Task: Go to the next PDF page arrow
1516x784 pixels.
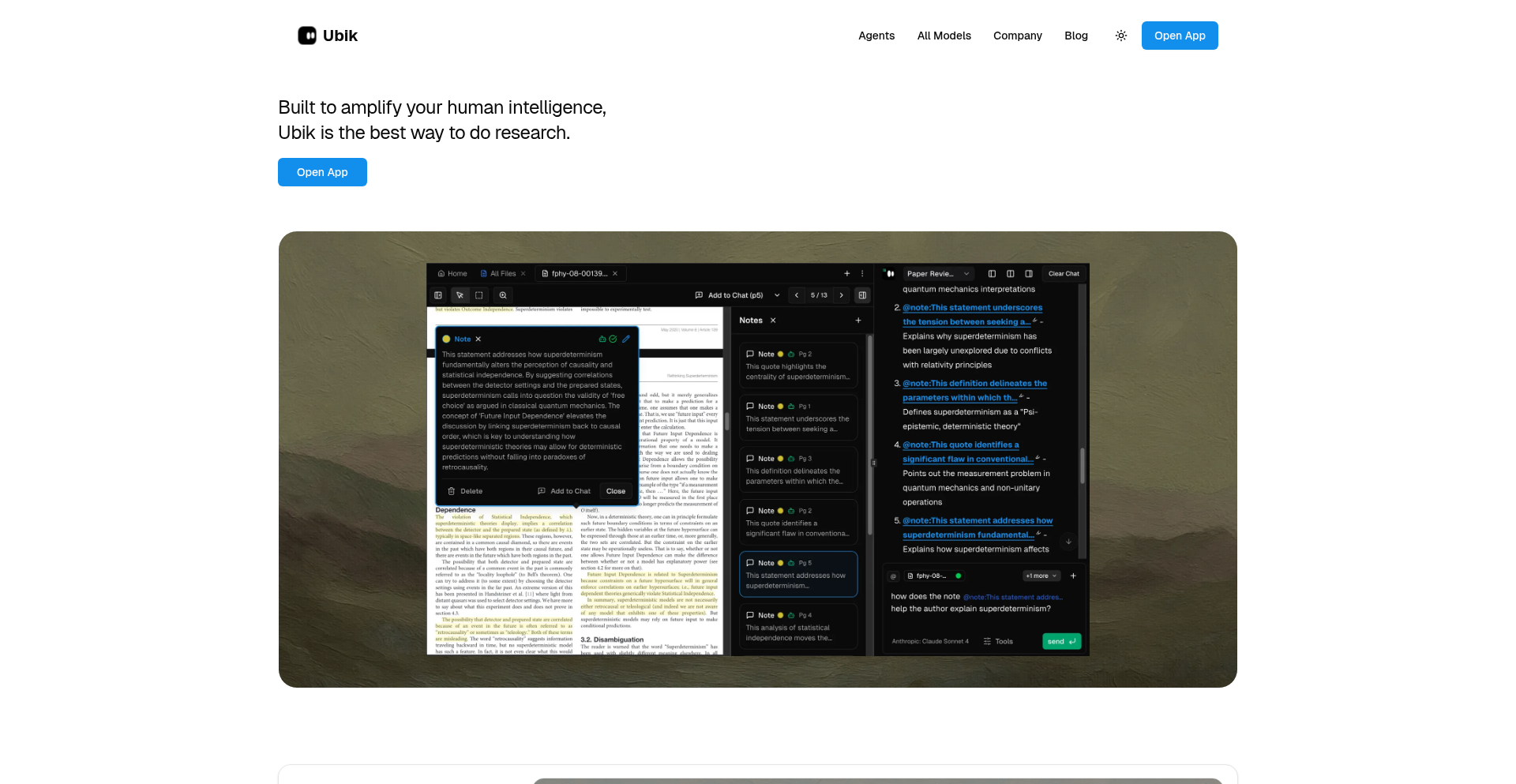Action: (842, 295)
